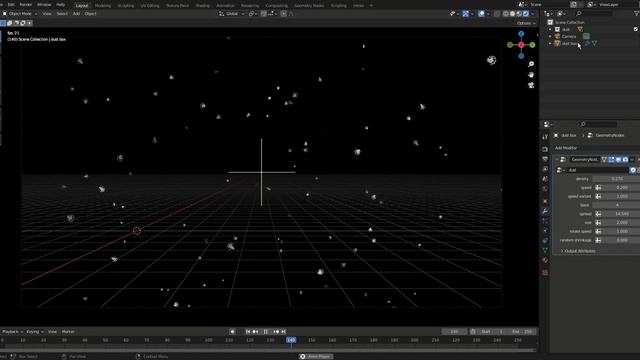Expand the dust collection in outliner
The height and width of the screenshot is (360, 640).
tap(550, 29)
